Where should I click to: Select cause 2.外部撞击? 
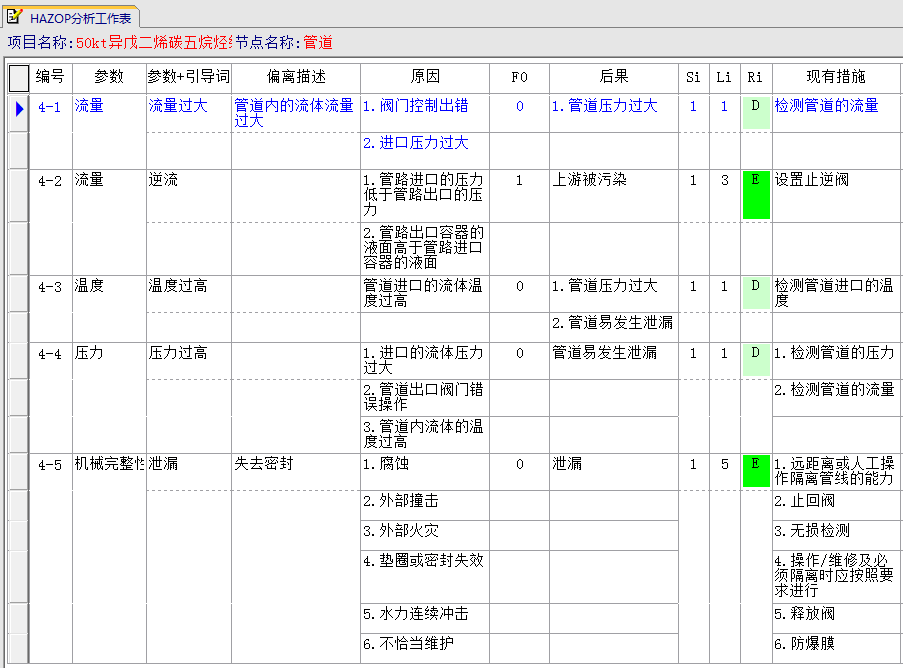click(x=425, y=506)
